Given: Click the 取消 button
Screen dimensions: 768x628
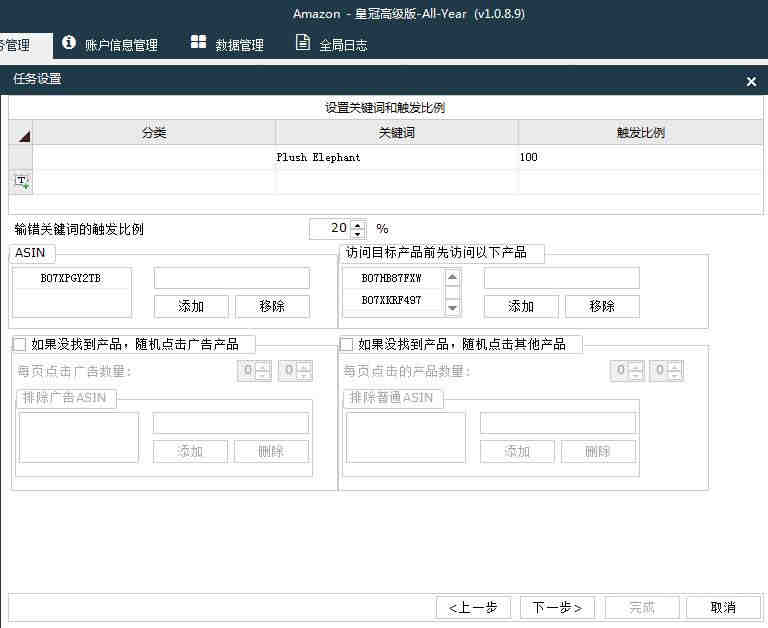Looking at the screenshot, I should (723, 608).
